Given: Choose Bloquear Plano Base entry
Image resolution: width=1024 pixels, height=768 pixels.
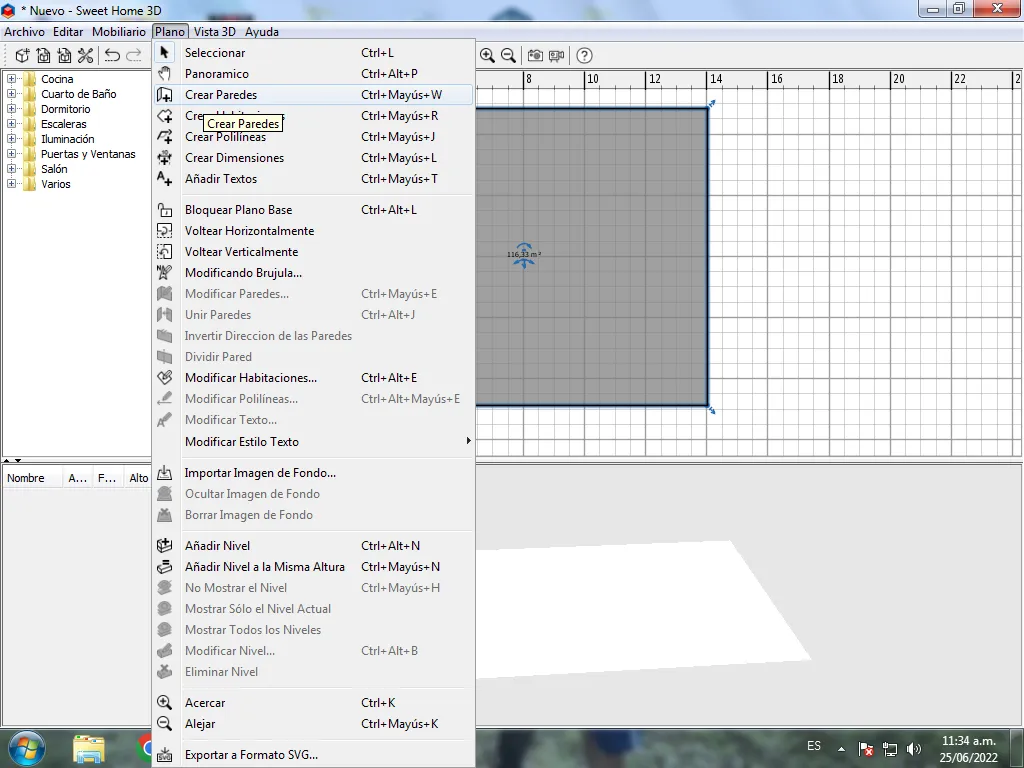Looking at the screenshot, I should pos(313,210).
